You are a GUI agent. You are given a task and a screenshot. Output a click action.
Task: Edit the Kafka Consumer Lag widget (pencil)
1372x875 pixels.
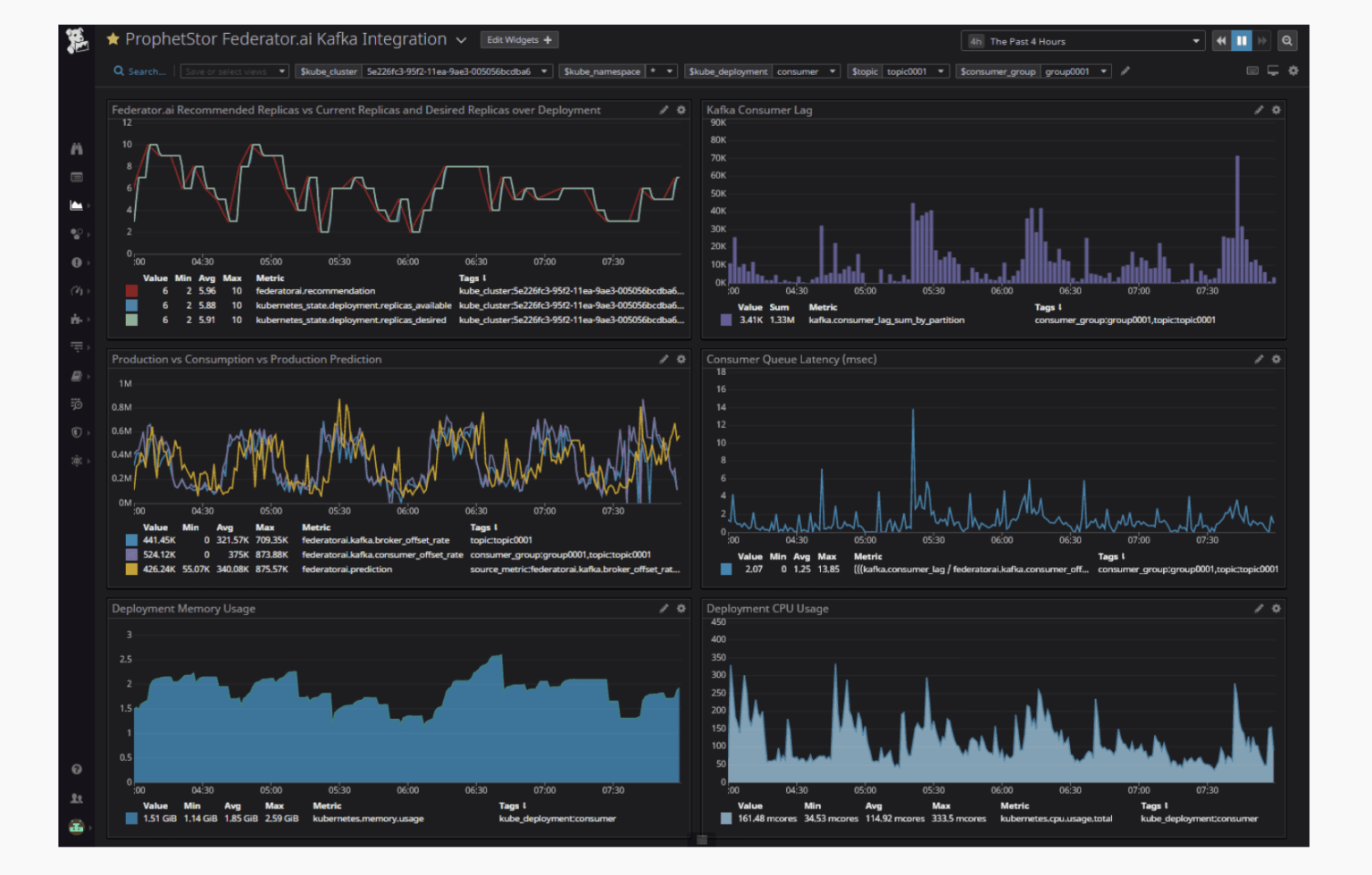pos(1259,110)
